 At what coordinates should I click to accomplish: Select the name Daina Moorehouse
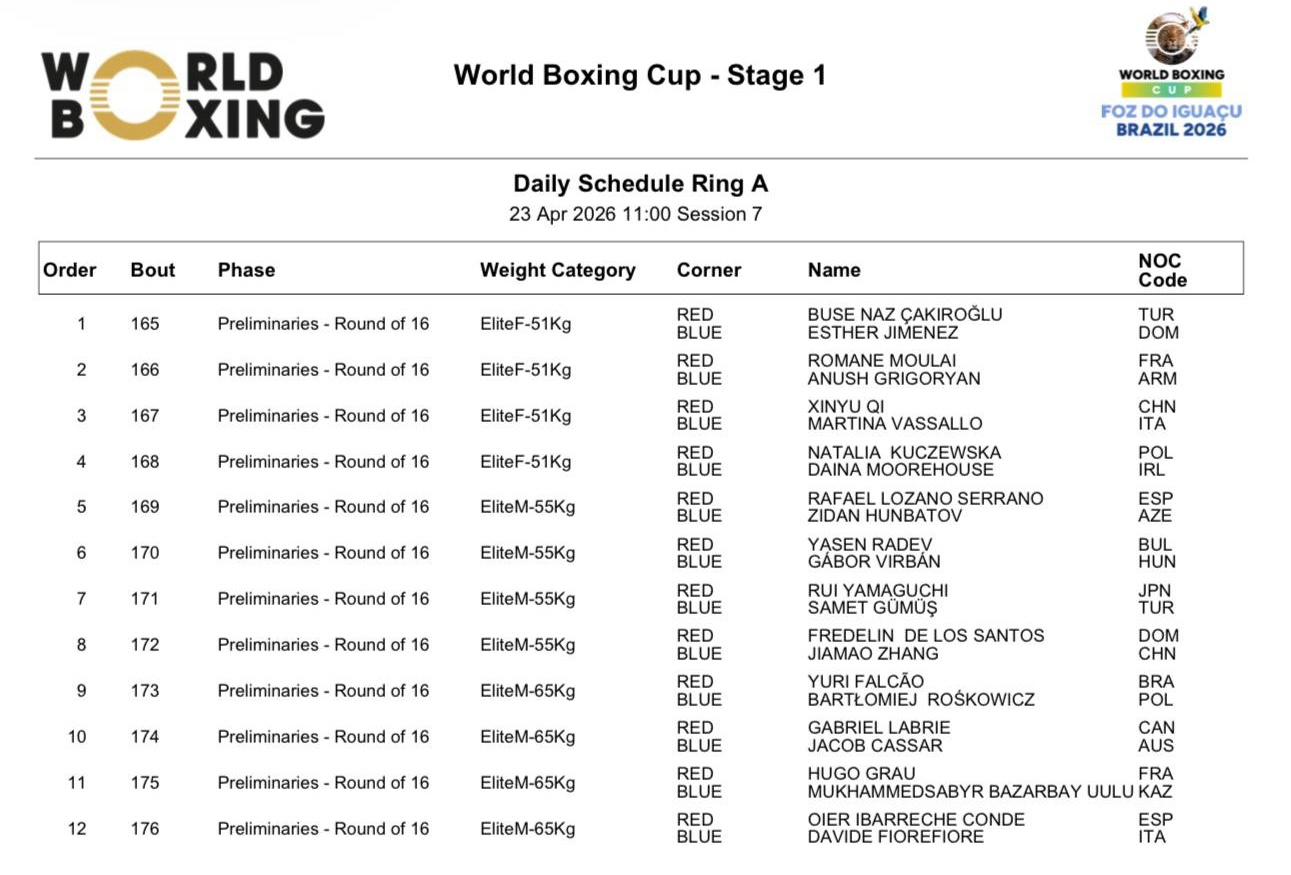[x=900, y=470]
